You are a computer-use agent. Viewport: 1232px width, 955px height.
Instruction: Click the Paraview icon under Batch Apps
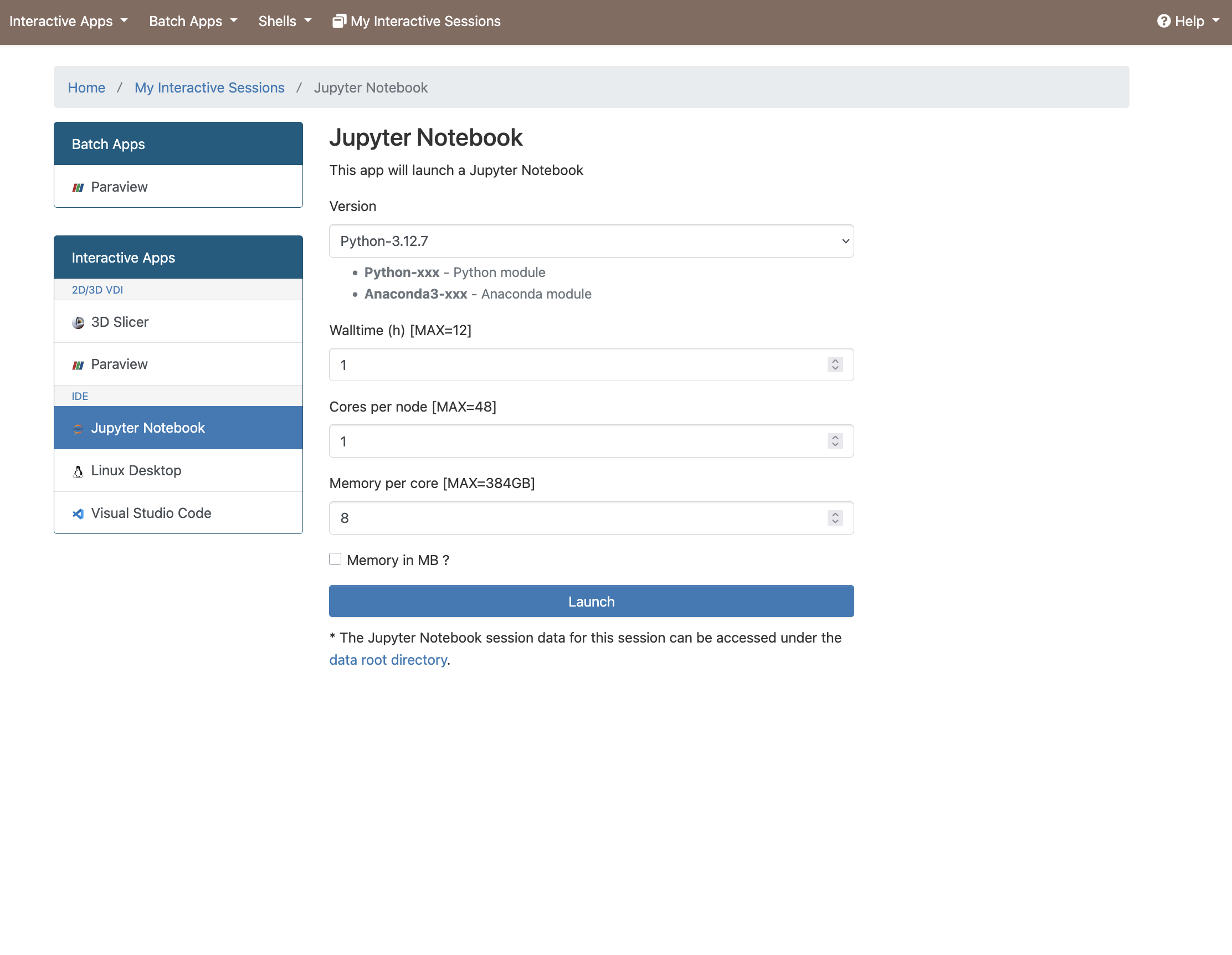78,187
